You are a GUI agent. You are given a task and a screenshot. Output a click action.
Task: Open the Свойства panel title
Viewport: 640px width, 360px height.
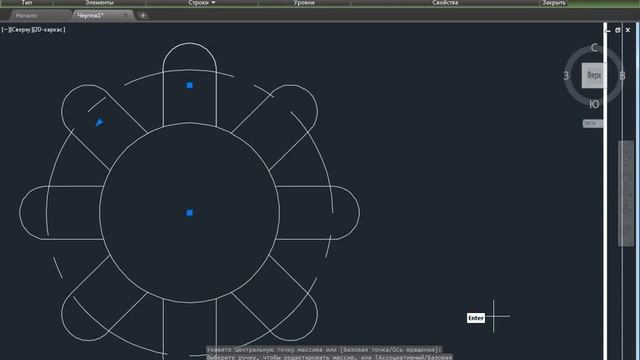[x=445, y=3]
